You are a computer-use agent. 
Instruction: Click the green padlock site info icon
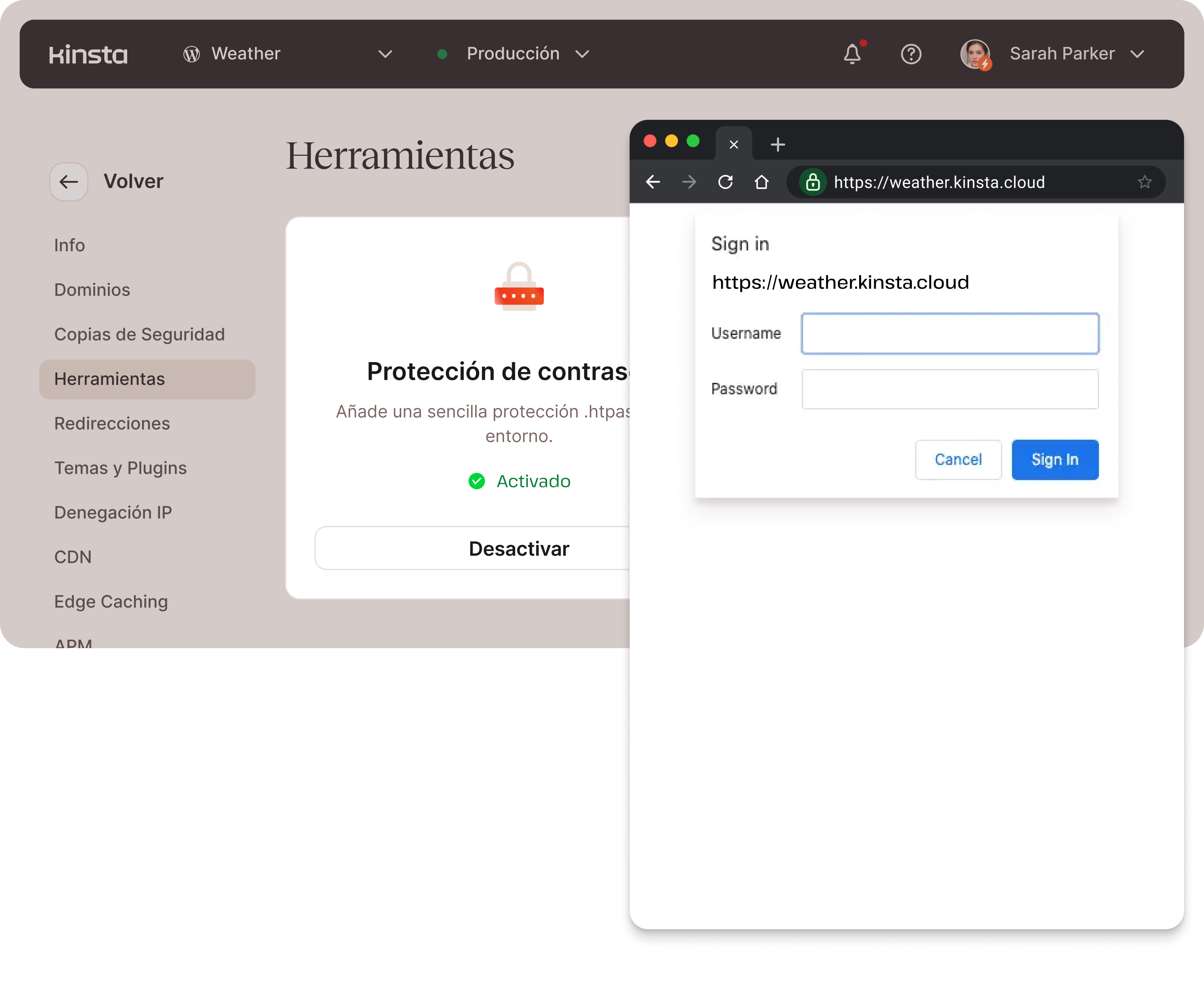click(x=813, y=182)
